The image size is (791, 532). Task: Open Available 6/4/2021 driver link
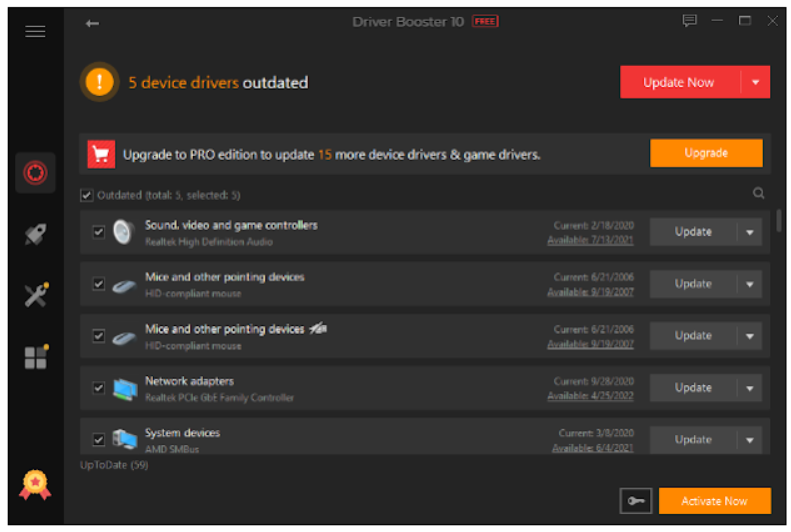point(593,448)
